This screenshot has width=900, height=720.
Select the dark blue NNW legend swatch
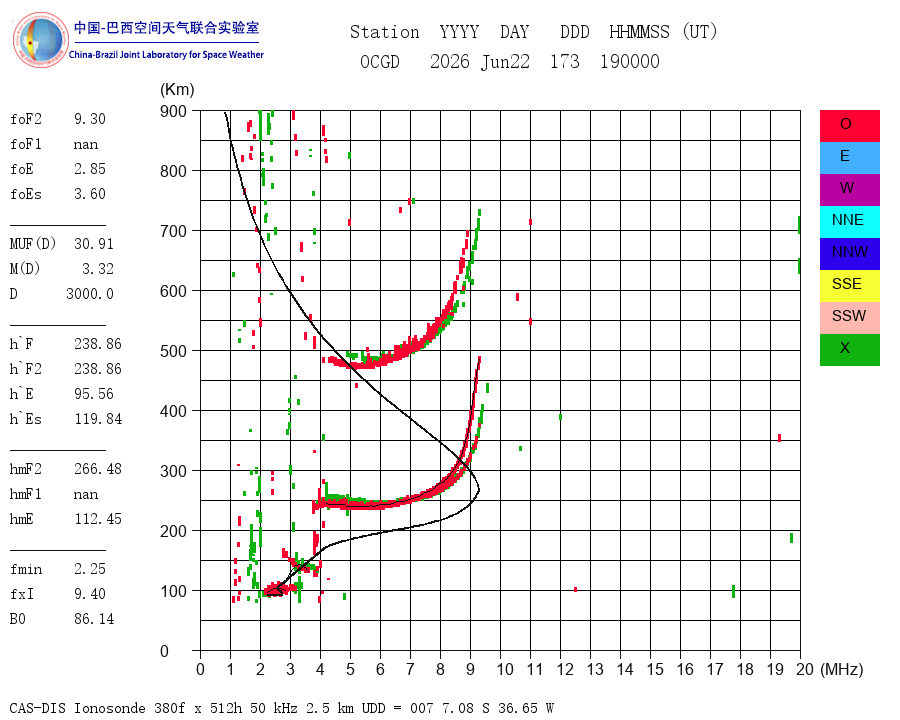coord(849,254)
